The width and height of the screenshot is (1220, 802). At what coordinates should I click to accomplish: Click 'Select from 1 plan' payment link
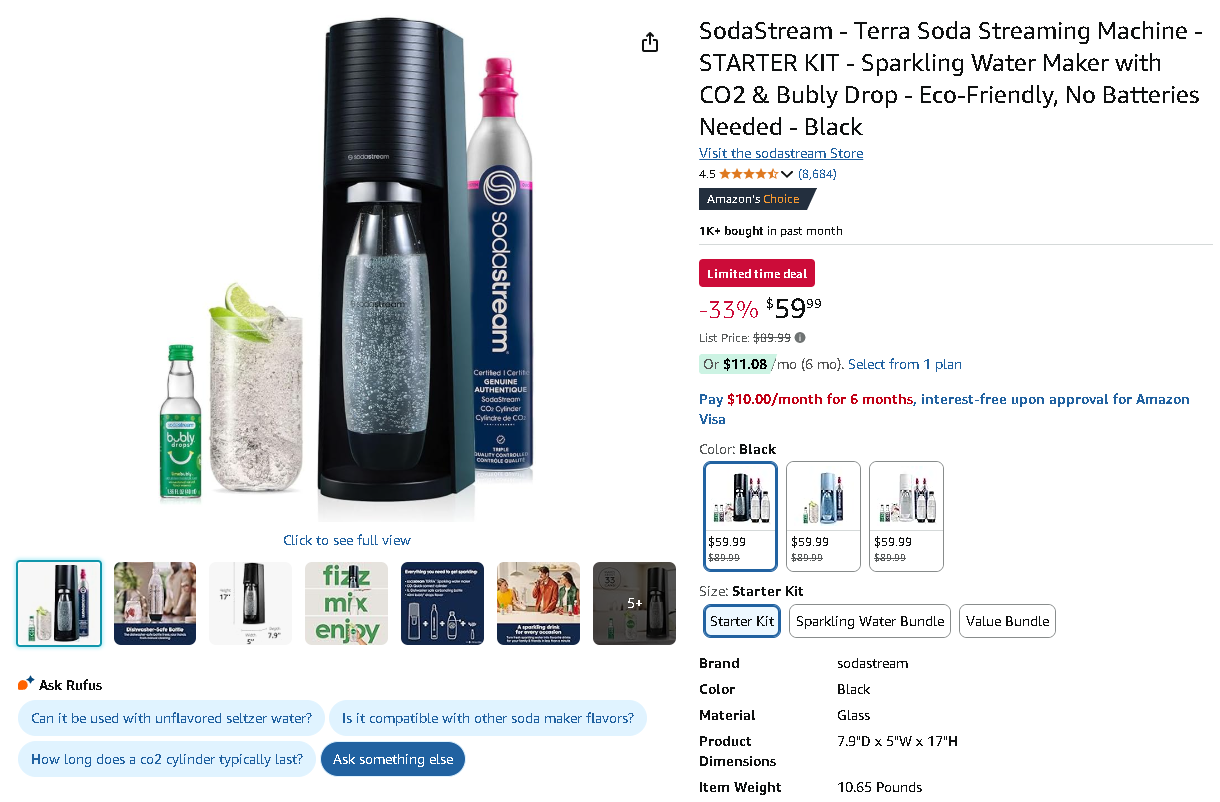tap(904, 364)
